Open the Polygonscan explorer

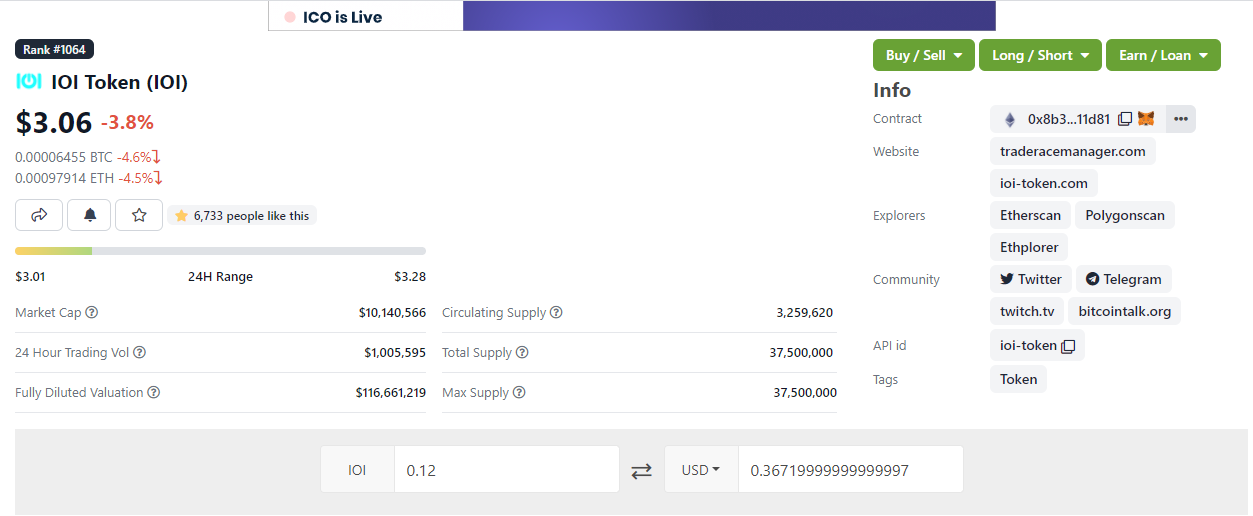click(x=1125, y=216)
